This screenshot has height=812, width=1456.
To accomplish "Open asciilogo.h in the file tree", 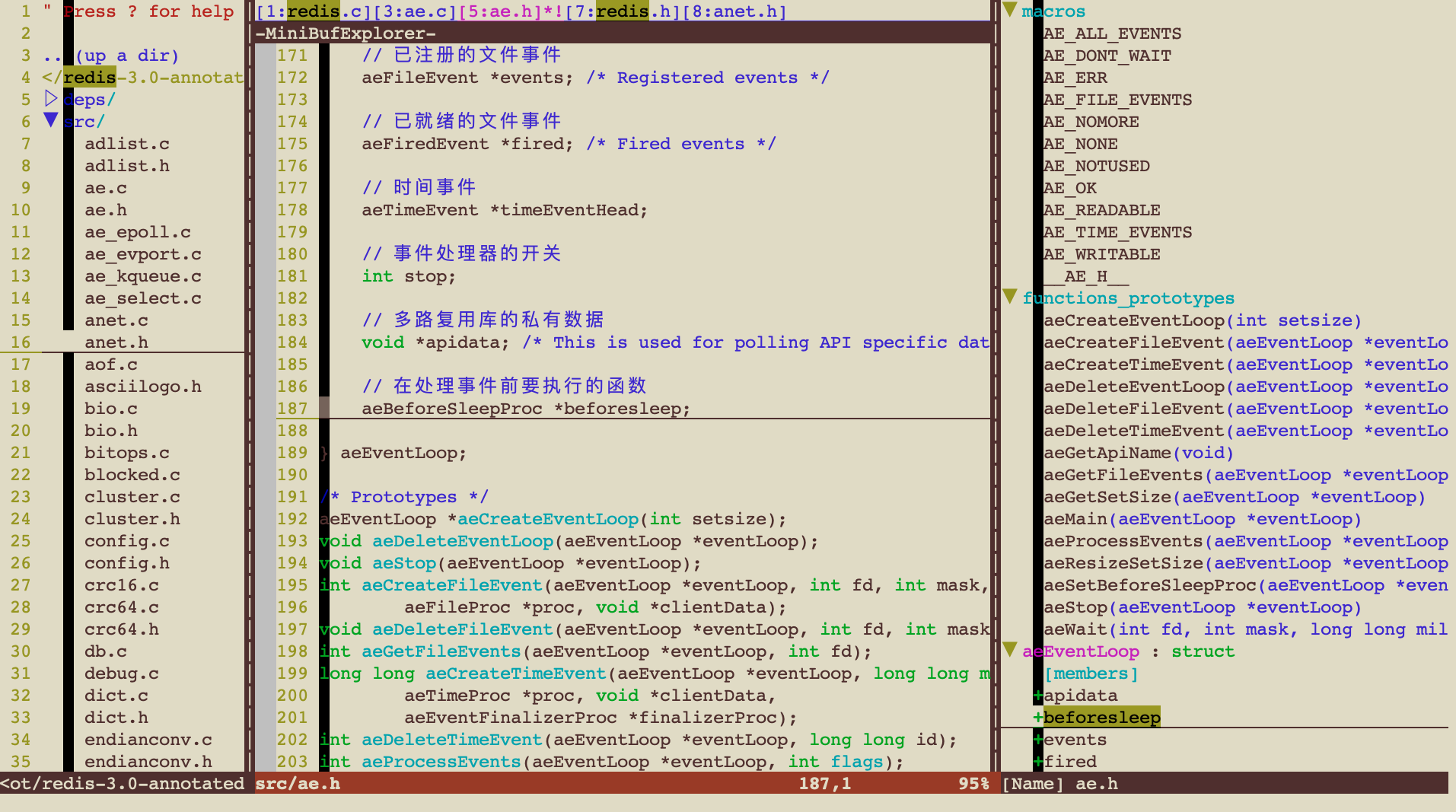I will [143, 387].
